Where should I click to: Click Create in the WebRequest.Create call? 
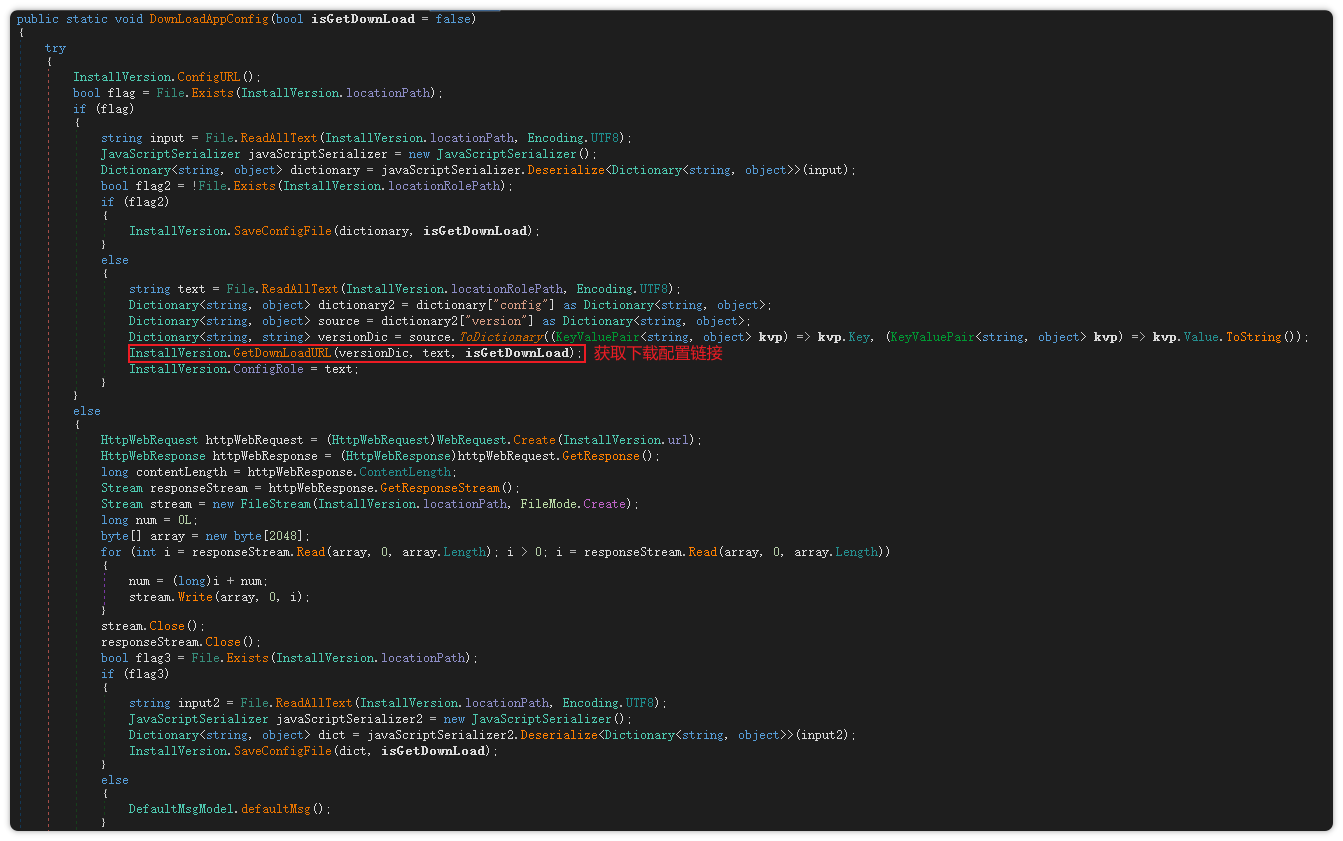point(534,440)
